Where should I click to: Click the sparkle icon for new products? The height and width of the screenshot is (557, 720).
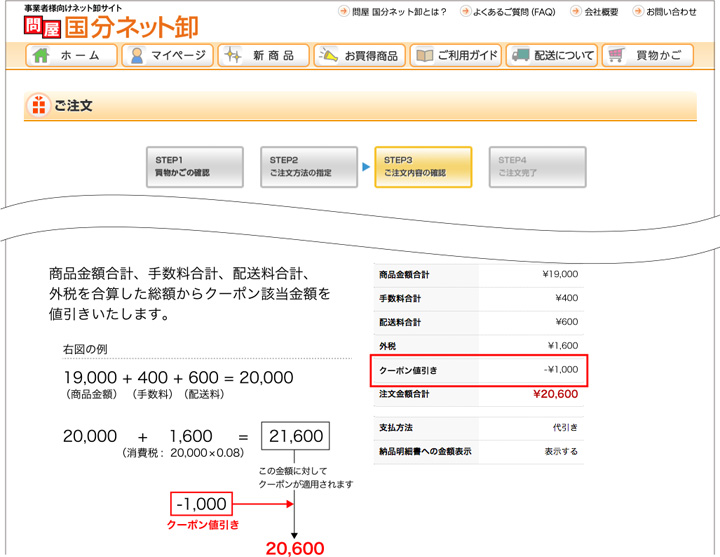click(232, 56)
